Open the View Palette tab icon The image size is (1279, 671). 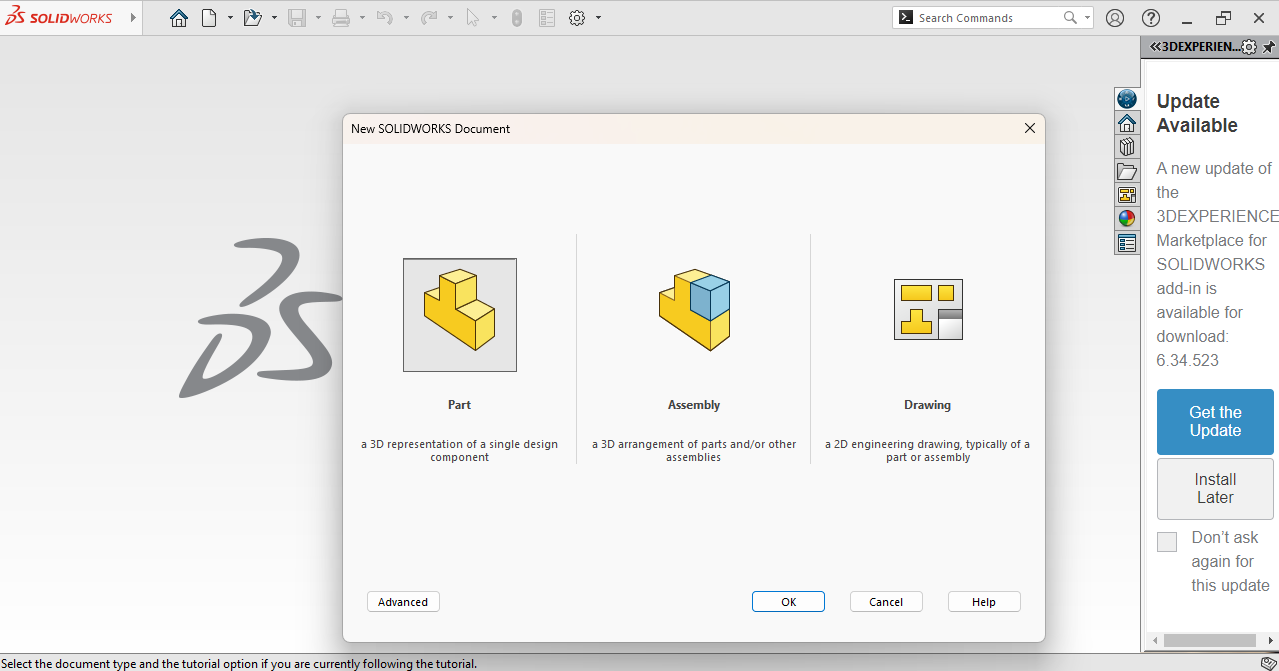[x=1127, y=195]
